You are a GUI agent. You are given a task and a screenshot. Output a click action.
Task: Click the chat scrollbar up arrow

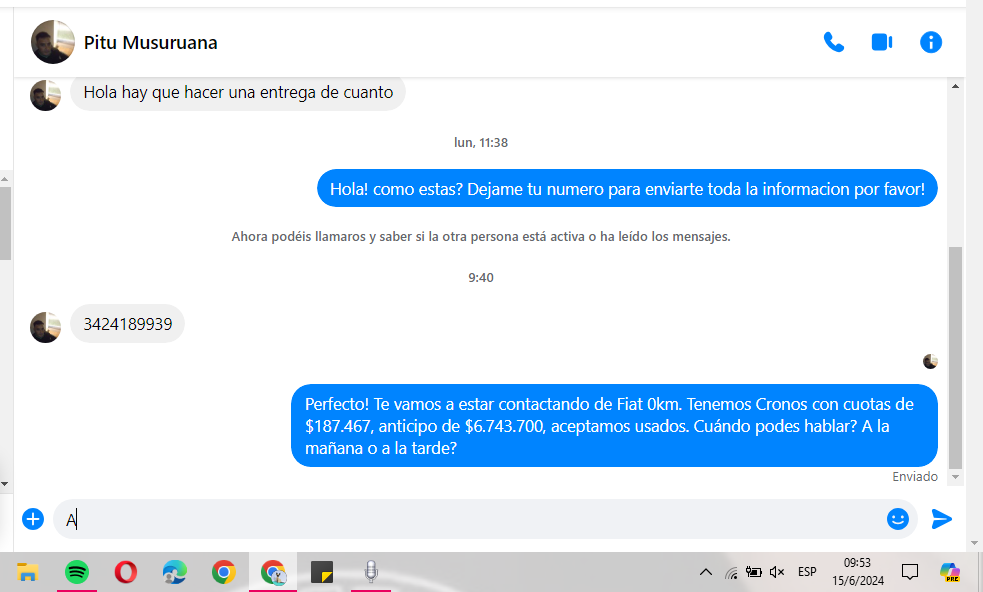coord(955,87)
